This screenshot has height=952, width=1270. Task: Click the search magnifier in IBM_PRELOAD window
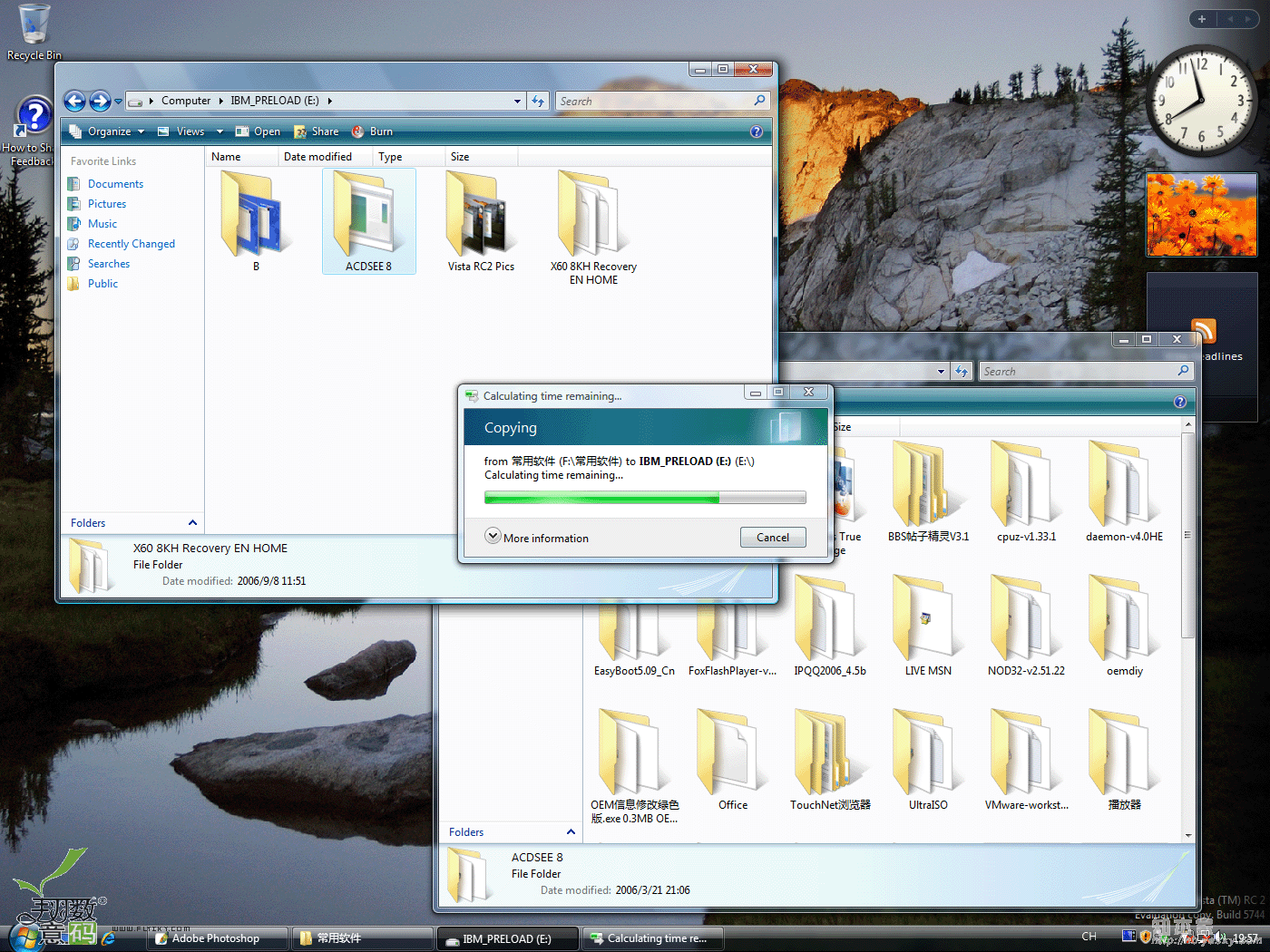759,101
